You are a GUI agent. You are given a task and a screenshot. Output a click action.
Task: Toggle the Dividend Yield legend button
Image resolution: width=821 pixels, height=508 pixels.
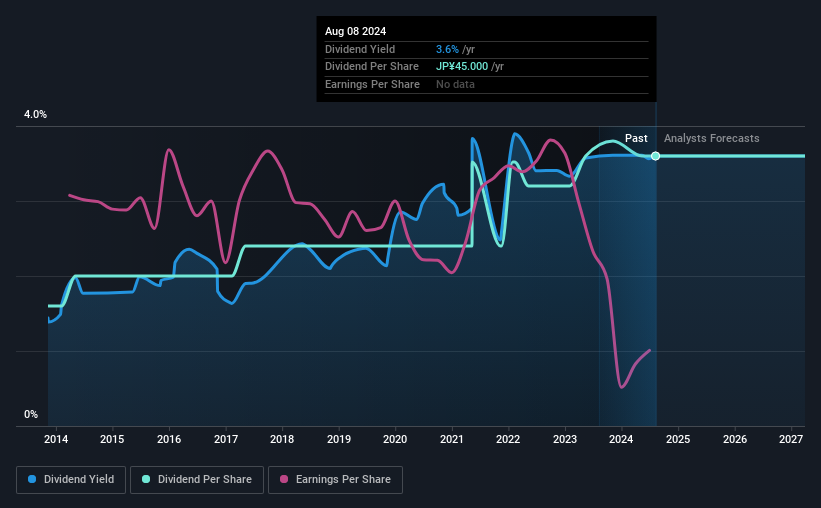(71, 480)
